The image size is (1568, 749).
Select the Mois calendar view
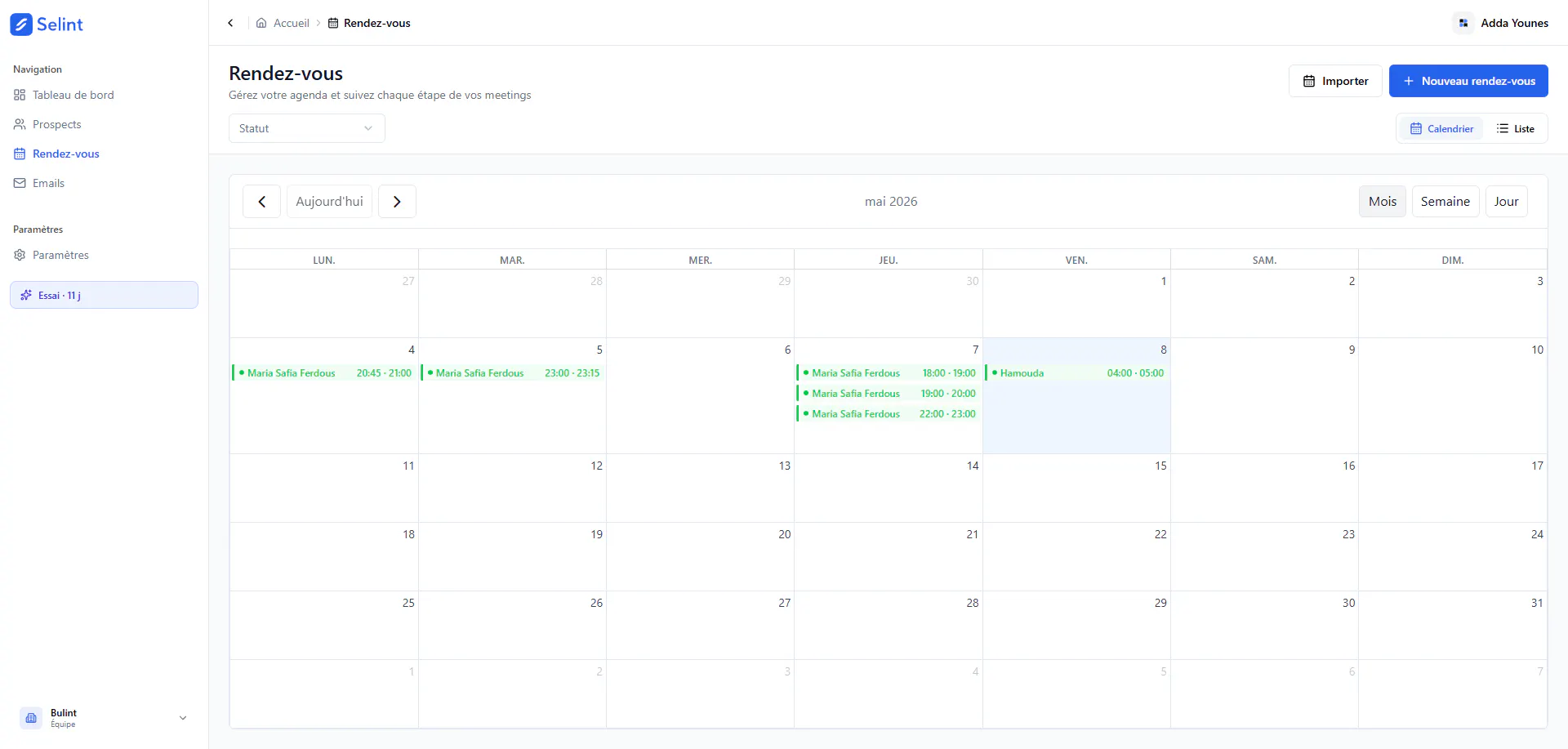pyautogui.click(x=1383, y=202)
